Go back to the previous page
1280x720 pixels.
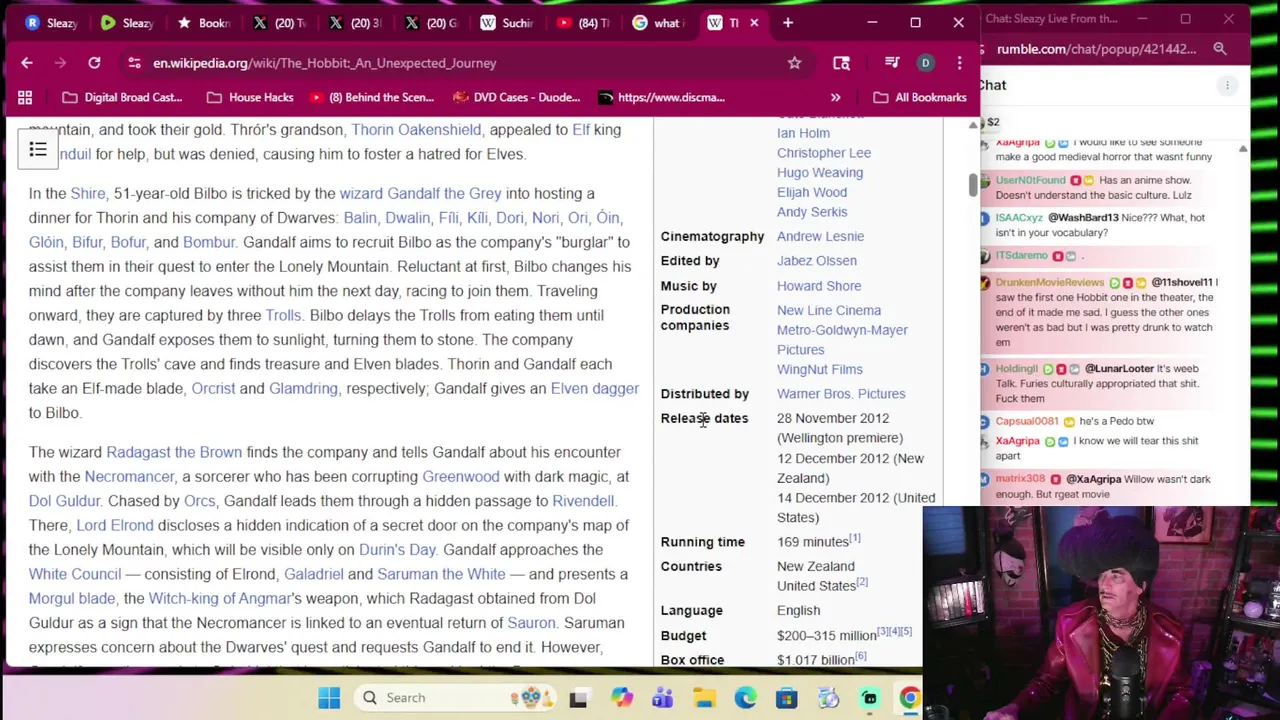[27, 63]
